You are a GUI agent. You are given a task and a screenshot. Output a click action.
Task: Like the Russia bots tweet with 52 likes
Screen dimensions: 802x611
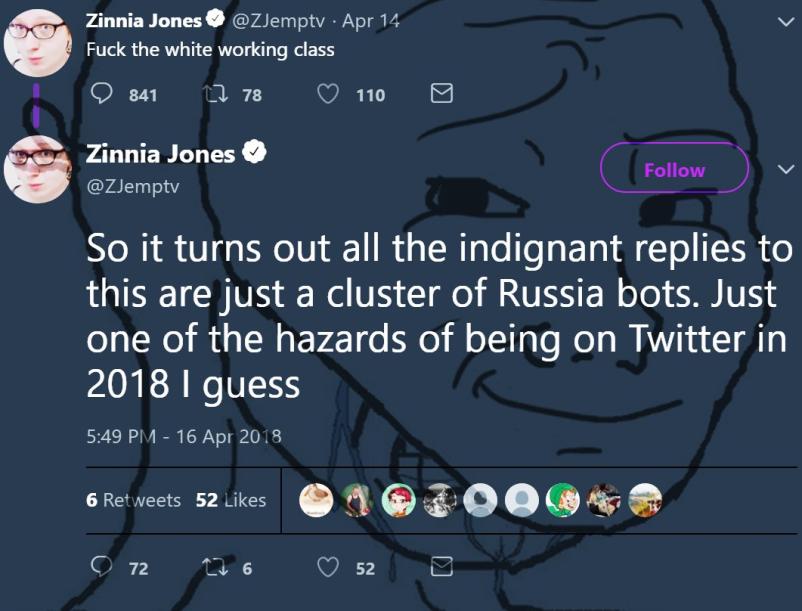tap(328, 567)
